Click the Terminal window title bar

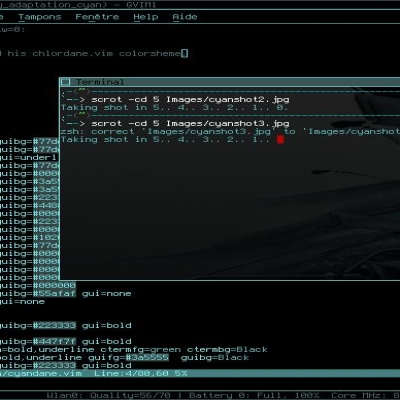(230, 82)
